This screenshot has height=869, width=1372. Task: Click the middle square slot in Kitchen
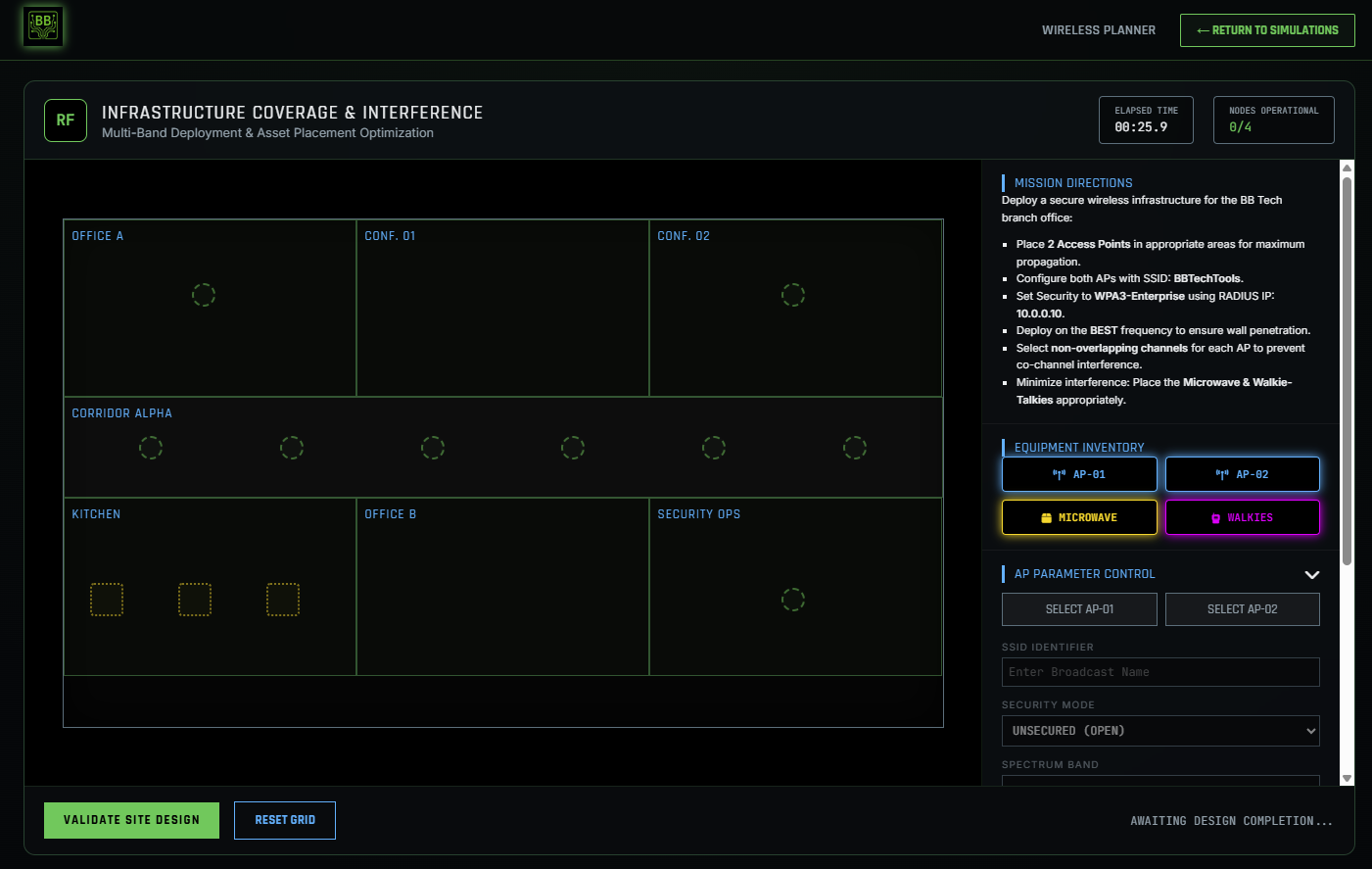click(x=195, y=600)
